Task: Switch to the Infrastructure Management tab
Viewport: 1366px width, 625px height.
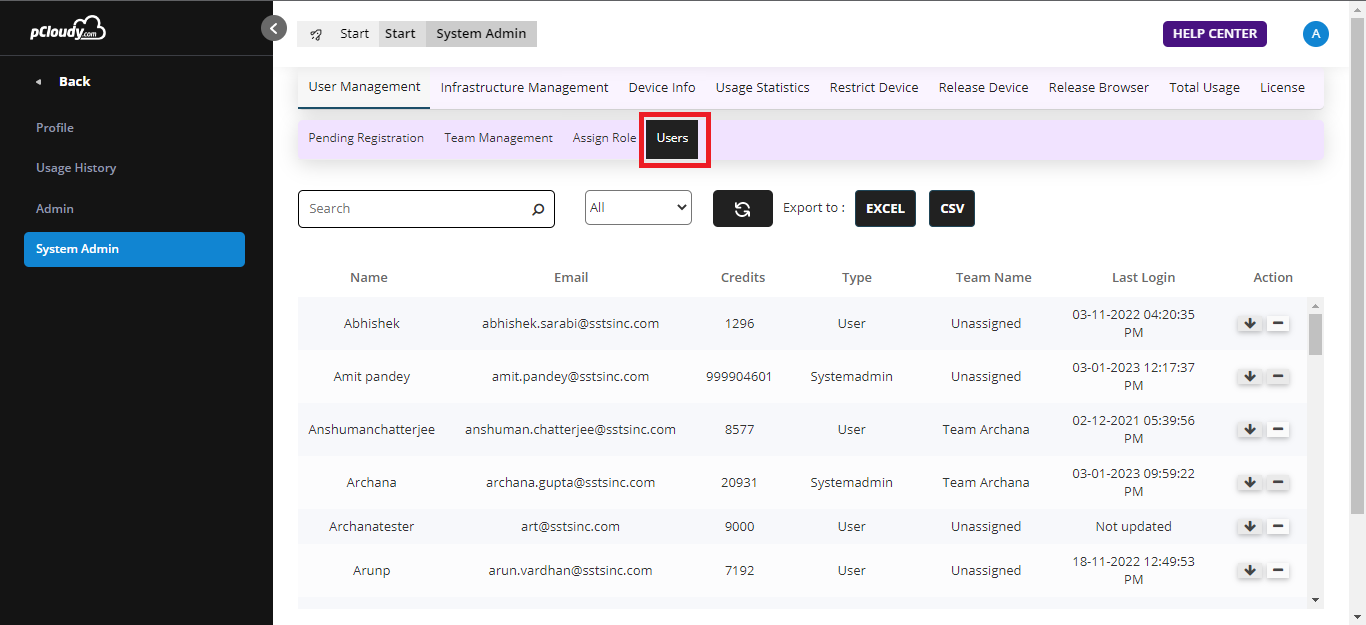Action: [524, 88]
